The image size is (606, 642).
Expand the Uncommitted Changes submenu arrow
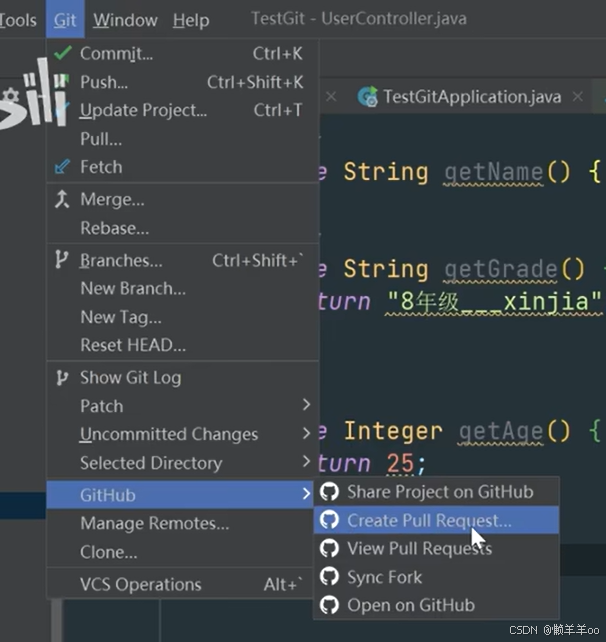306,433
